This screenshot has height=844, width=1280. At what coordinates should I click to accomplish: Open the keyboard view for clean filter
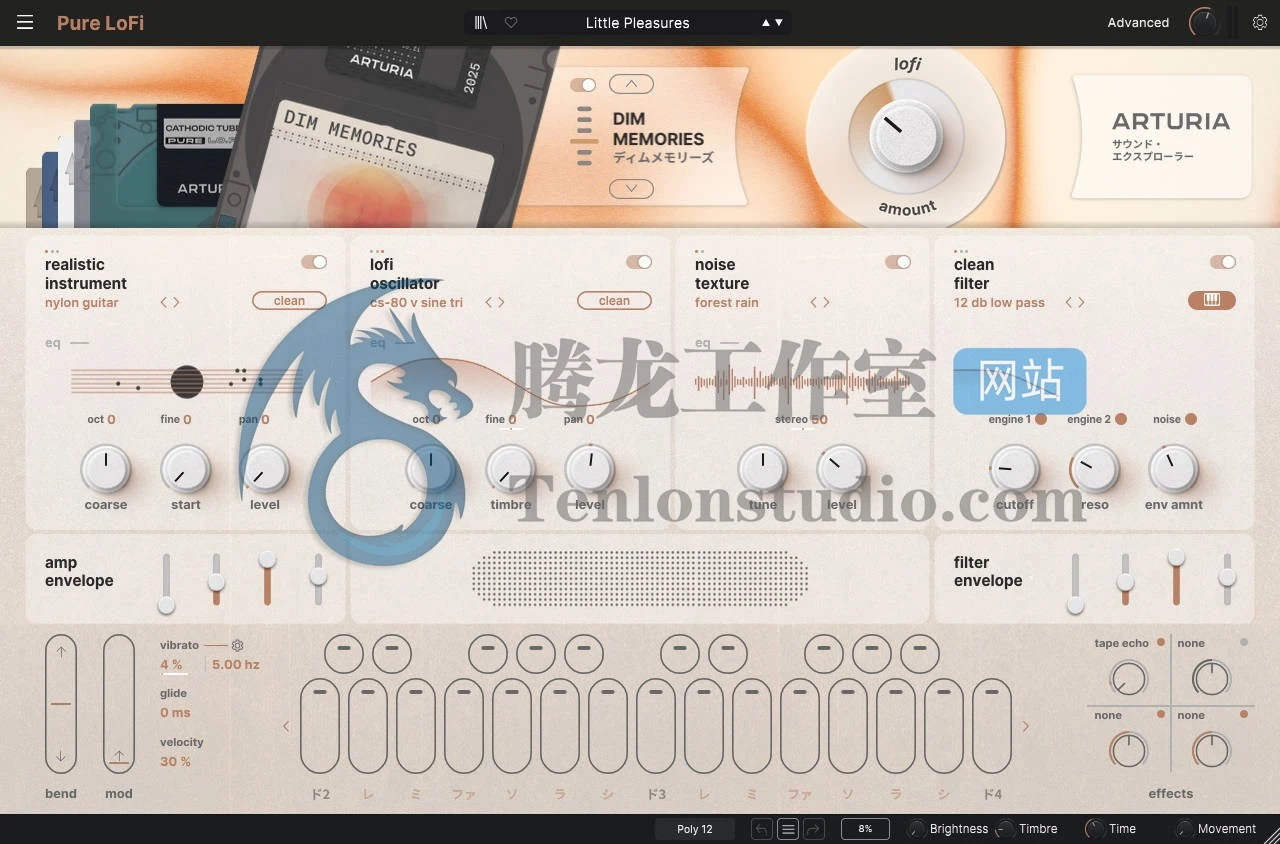pyautogui.click(x=1211, y=300)
